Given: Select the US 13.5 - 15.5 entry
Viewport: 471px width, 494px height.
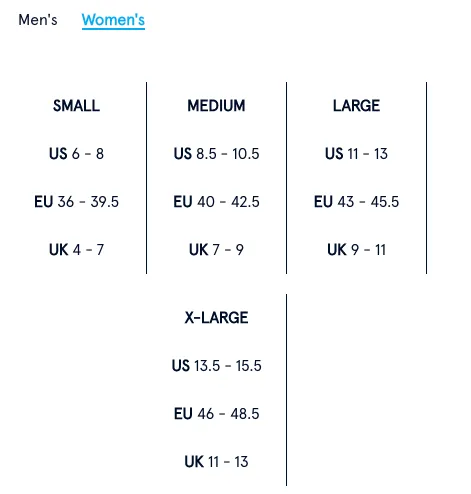Looking at the screenshot, I should point(216,366).
